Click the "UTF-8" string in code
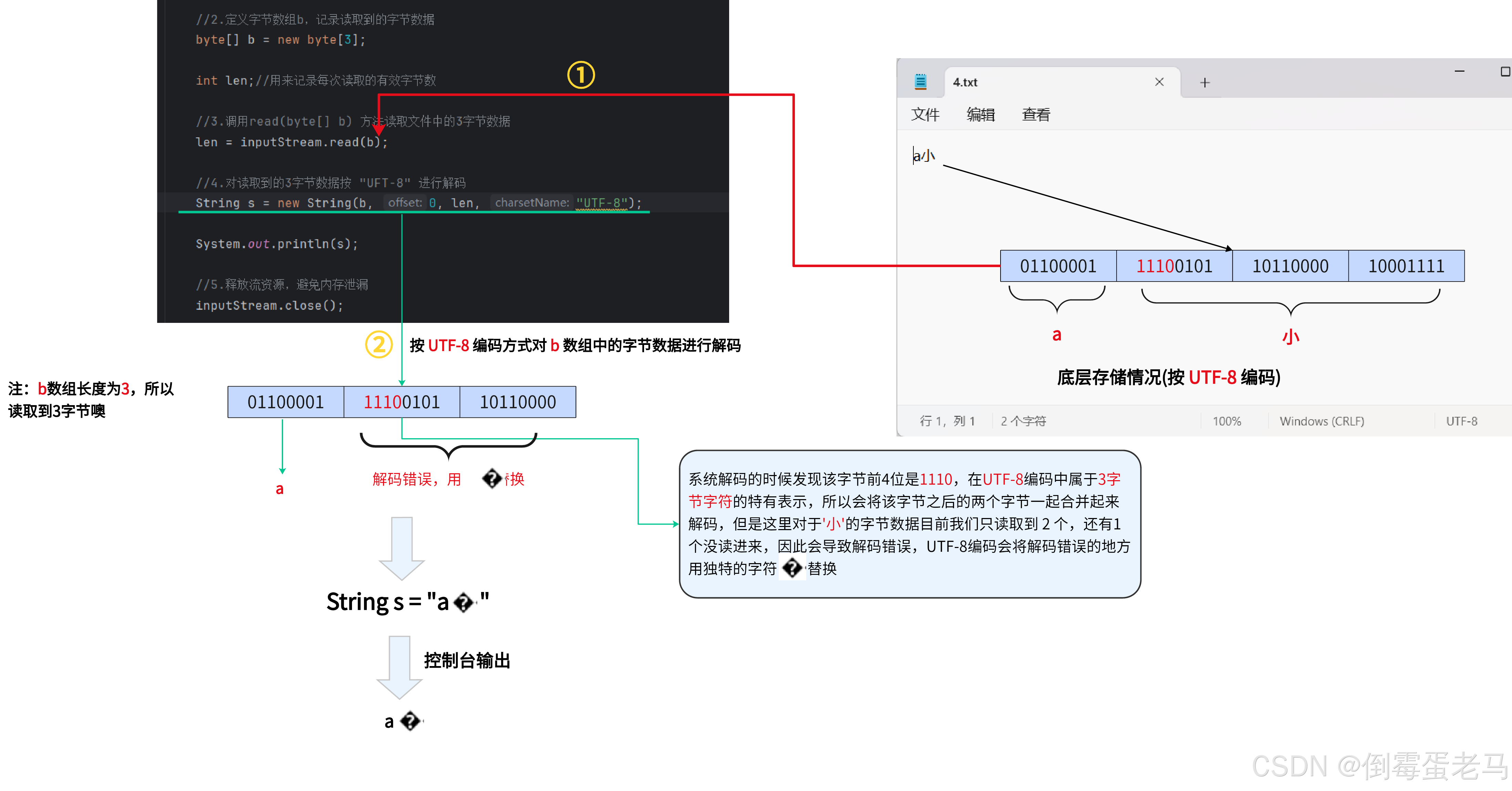Viewport: 1512px width, 791px height. point(602,202)
